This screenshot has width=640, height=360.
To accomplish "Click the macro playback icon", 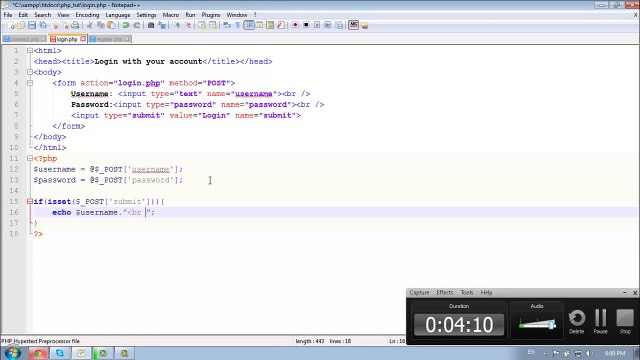I will 317,25.
